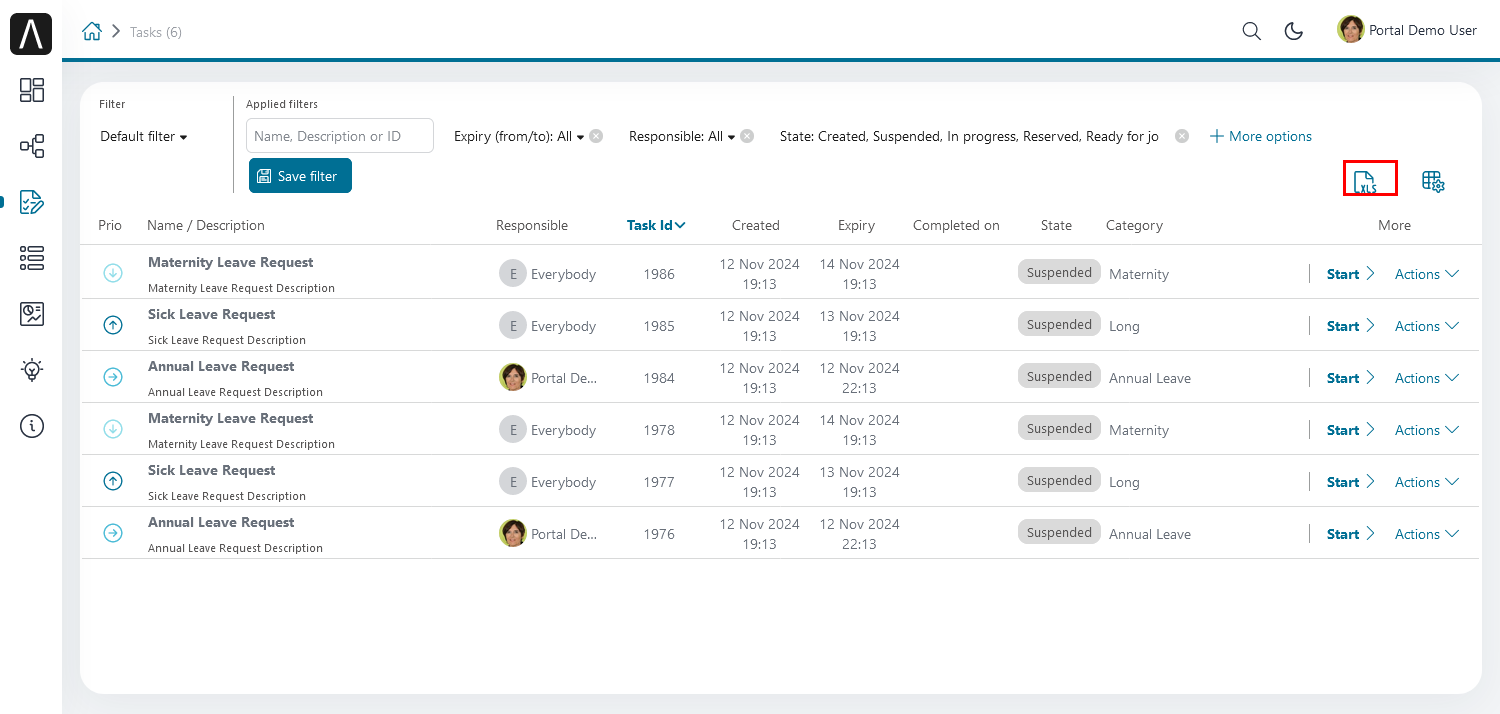Click the Completed on column header

coord(956,225)
